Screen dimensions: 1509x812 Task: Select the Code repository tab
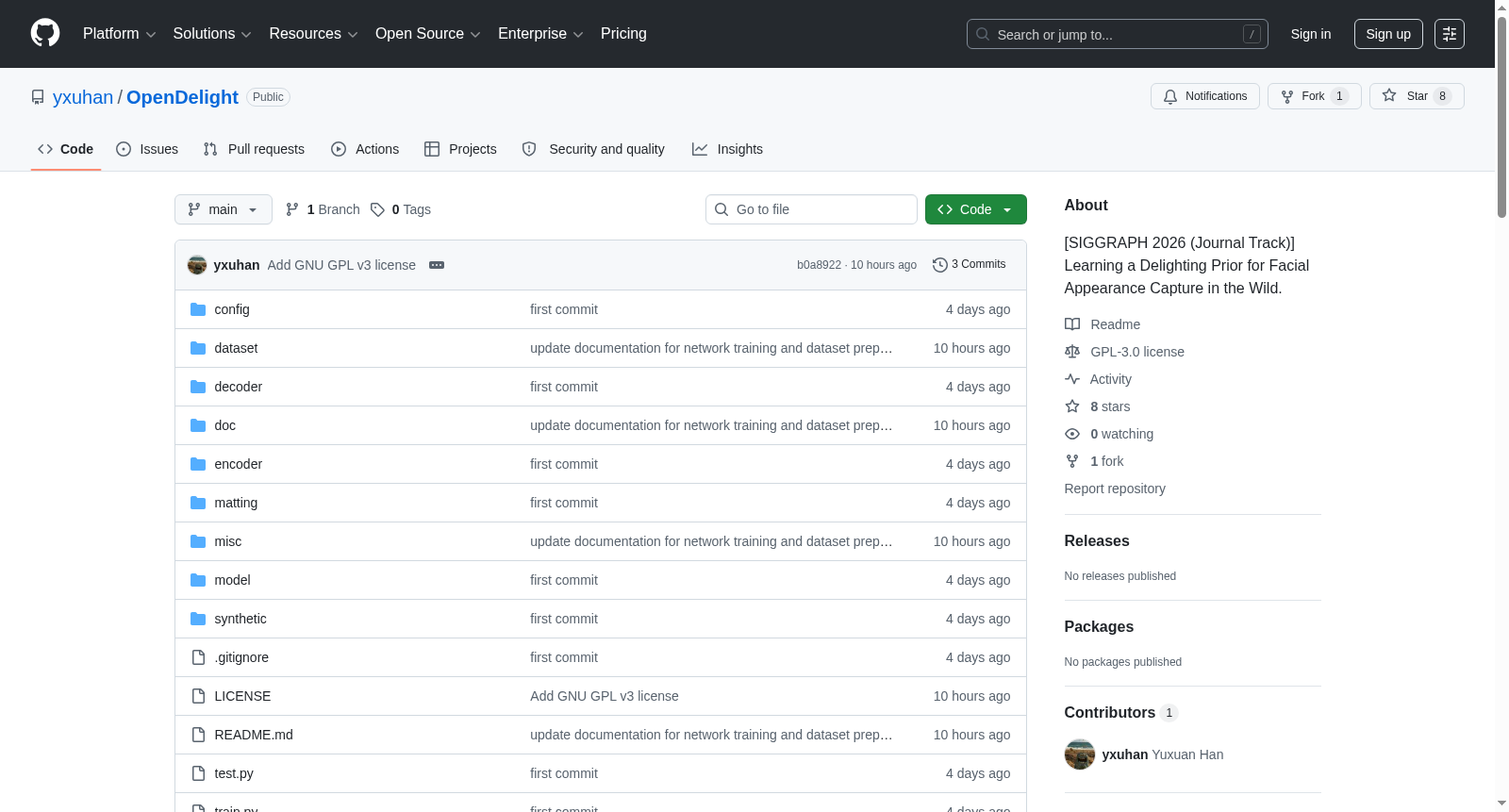click(66, 149)
